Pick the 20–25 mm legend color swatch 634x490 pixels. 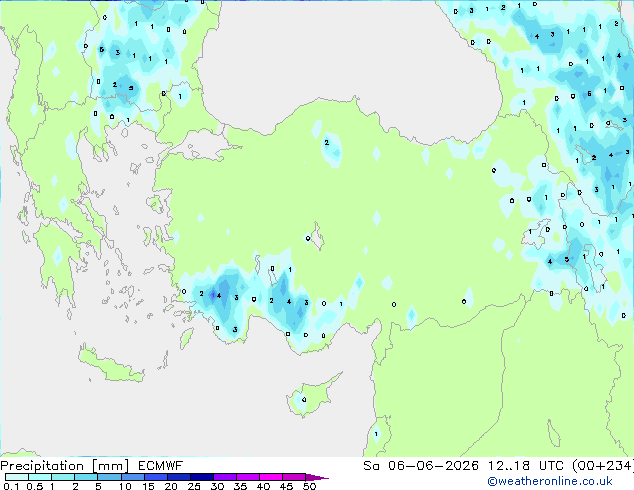point(178,477)
